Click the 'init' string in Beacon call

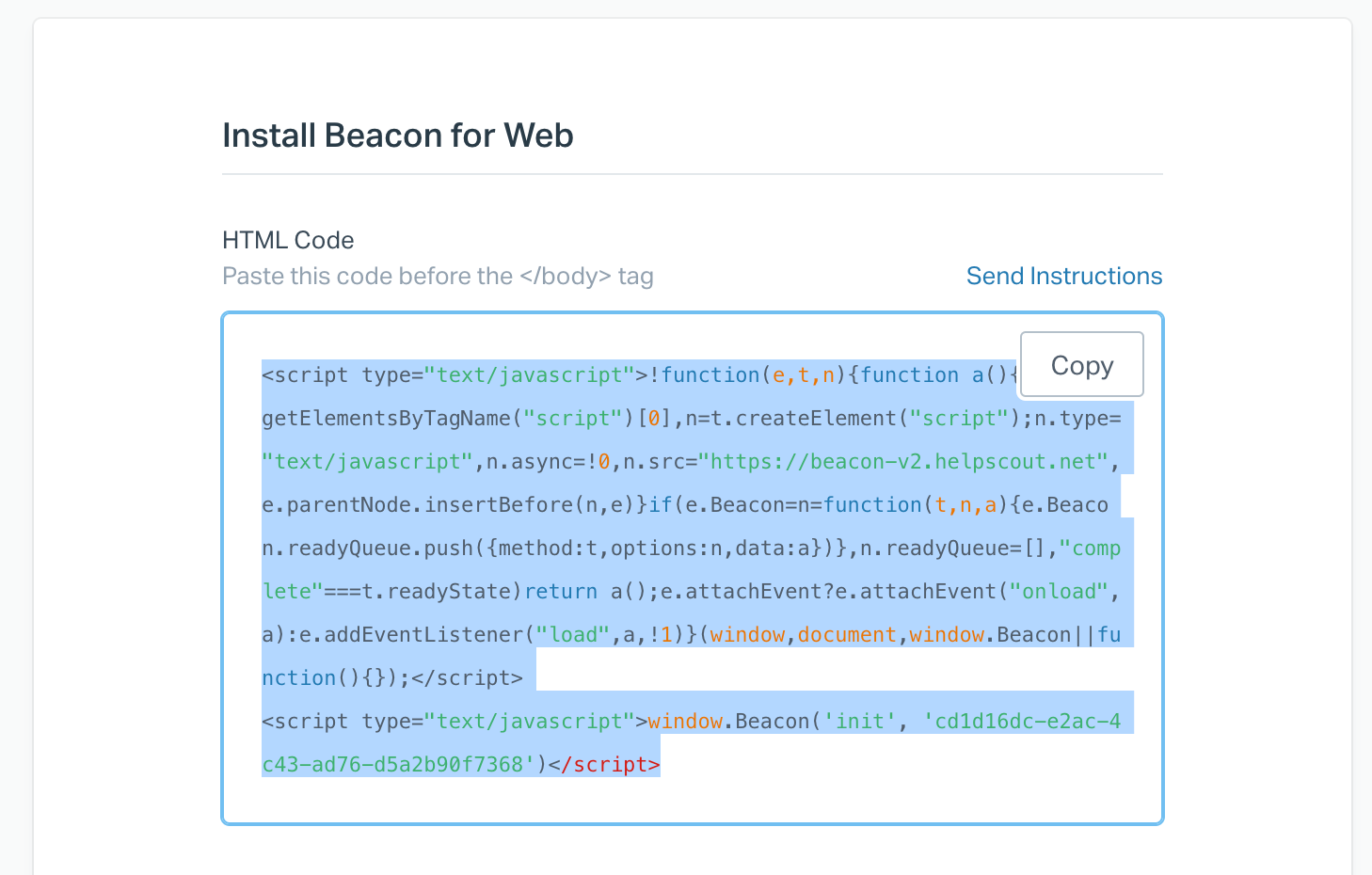point(860,721)
